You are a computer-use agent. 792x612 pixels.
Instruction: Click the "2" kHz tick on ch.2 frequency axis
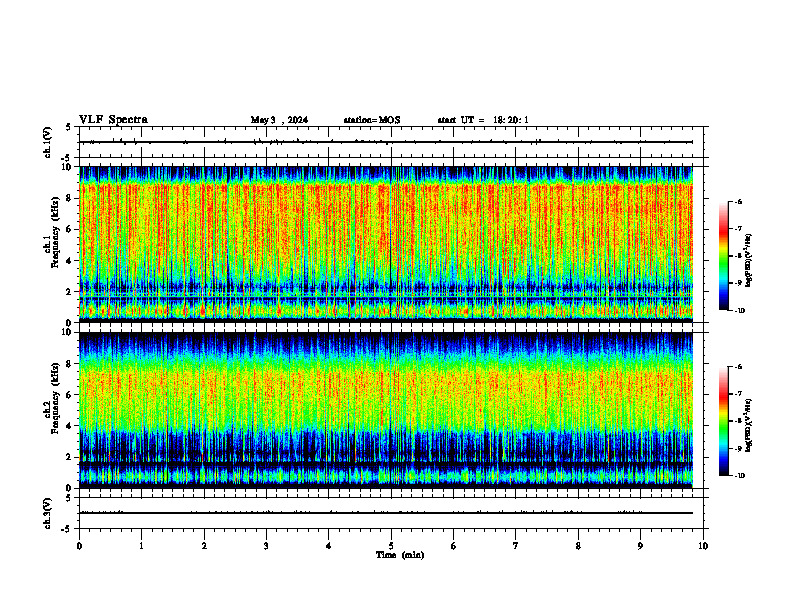[x=70, y=457]
